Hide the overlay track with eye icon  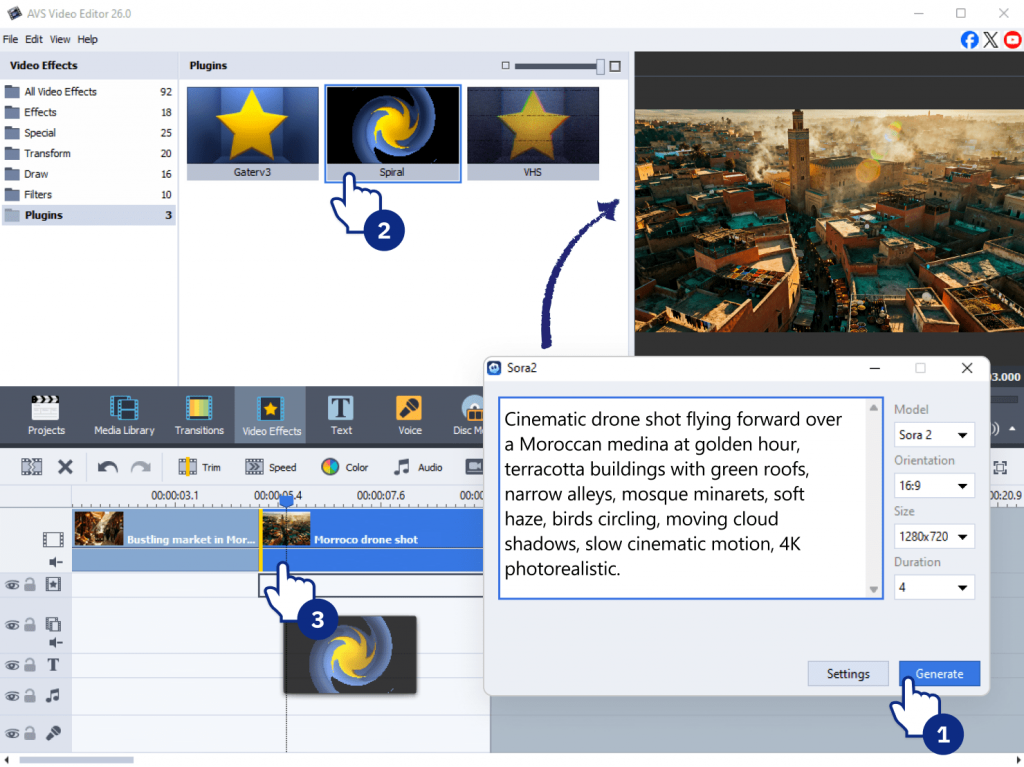coord(12,625)
